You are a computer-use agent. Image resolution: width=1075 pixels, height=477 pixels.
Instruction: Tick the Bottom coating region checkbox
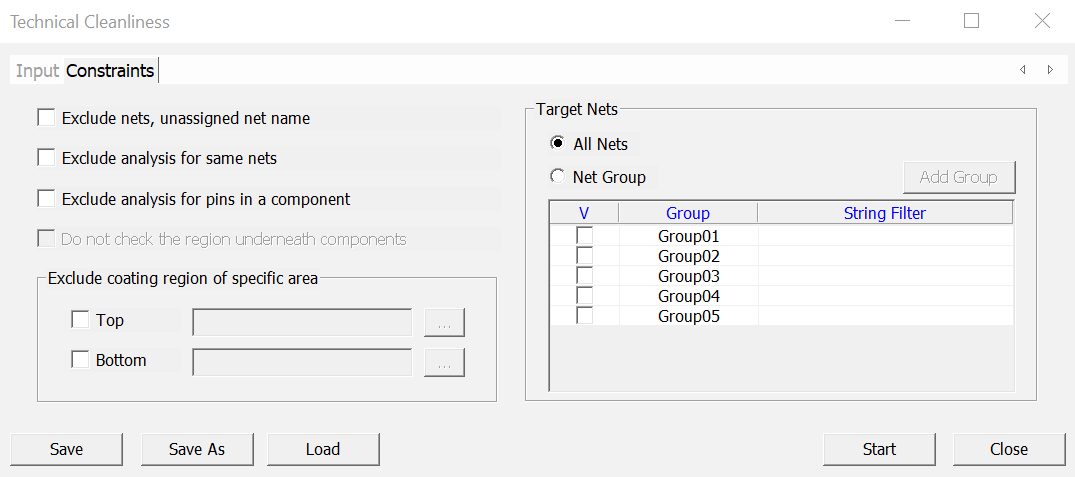tap(80, 360)
